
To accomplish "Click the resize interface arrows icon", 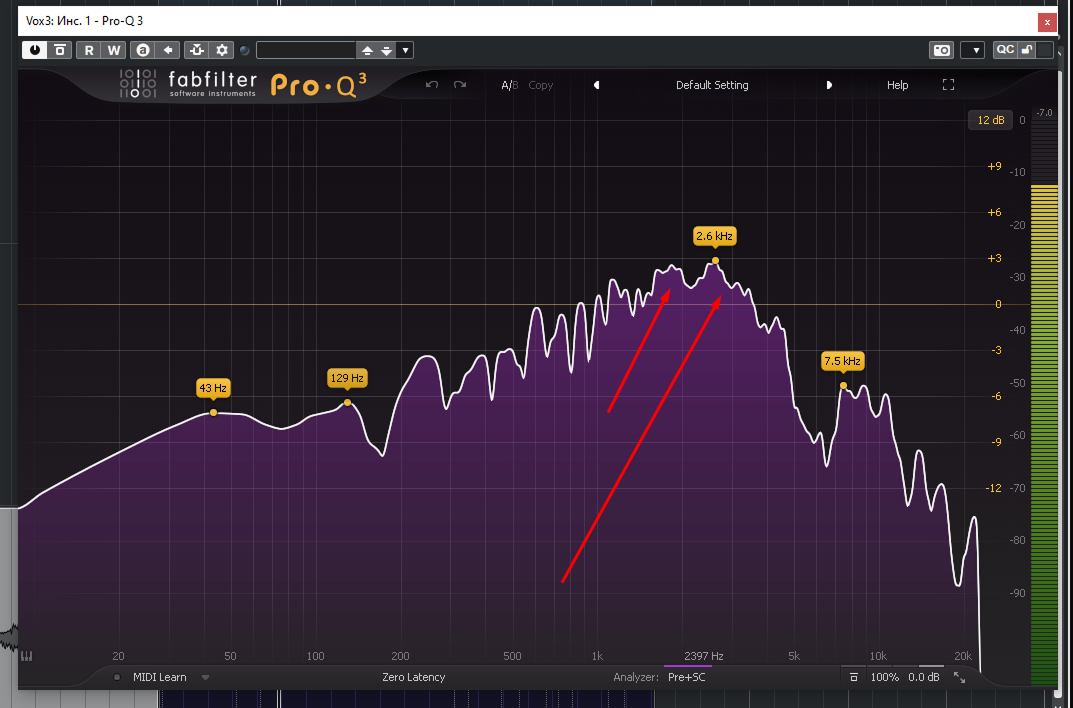I will click(959, 677).
